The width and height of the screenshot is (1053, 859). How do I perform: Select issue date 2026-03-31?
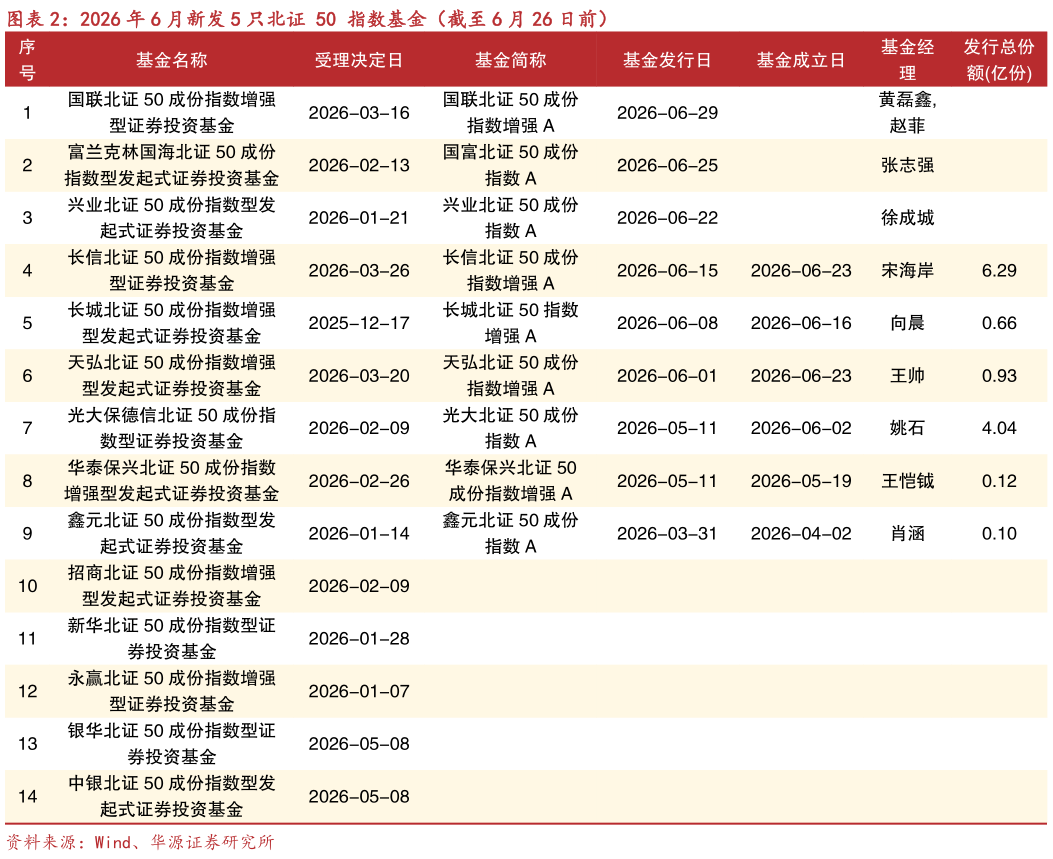tap(667, 533)
